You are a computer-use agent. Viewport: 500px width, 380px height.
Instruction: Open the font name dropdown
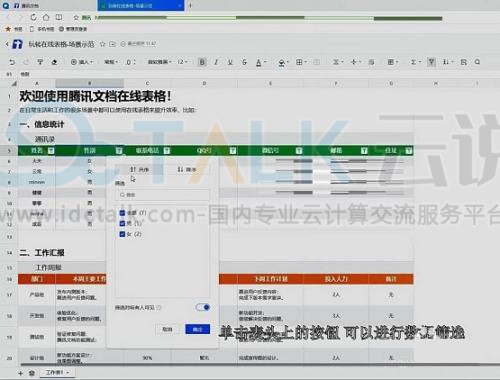160,62
